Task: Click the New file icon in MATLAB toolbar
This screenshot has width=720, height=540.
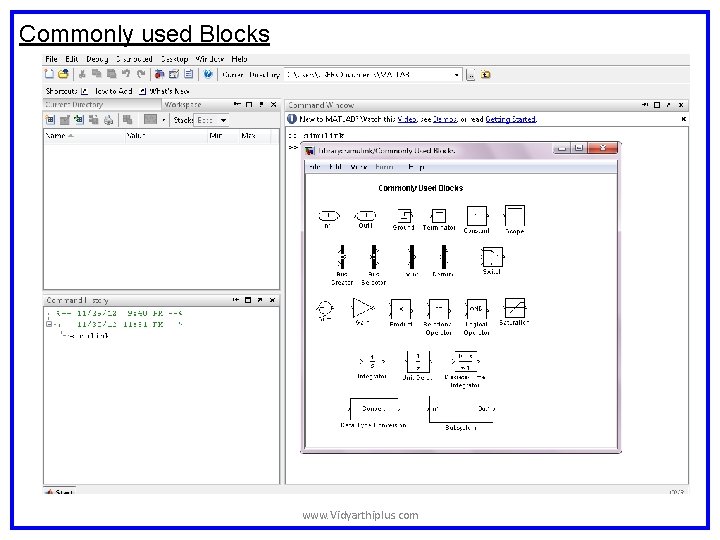Action: click(x=49, y=74)
